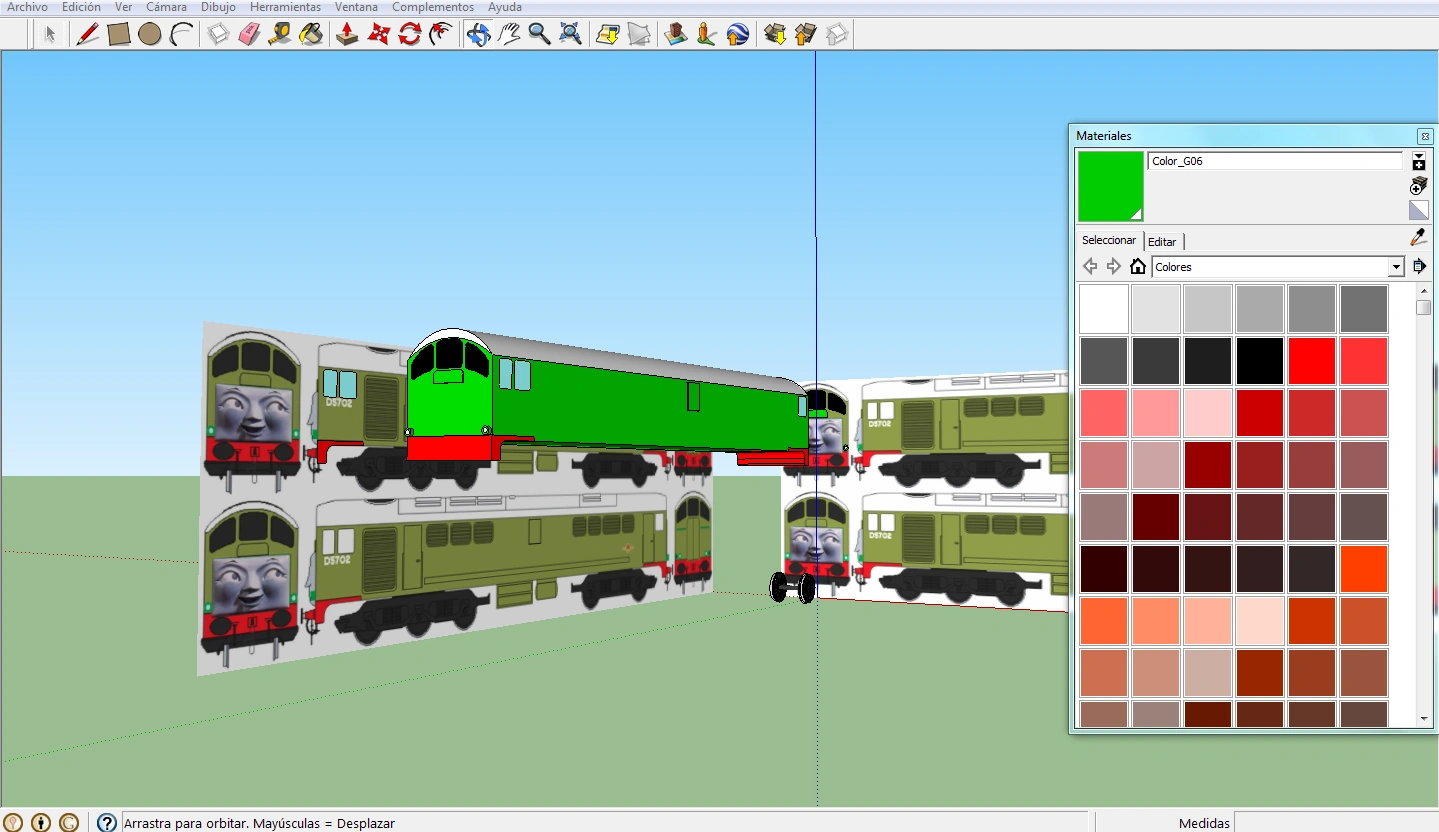This screenshot has height=832, width=1439.
Task: Activate the Tape Measure tool
Action: pos(280,33)
